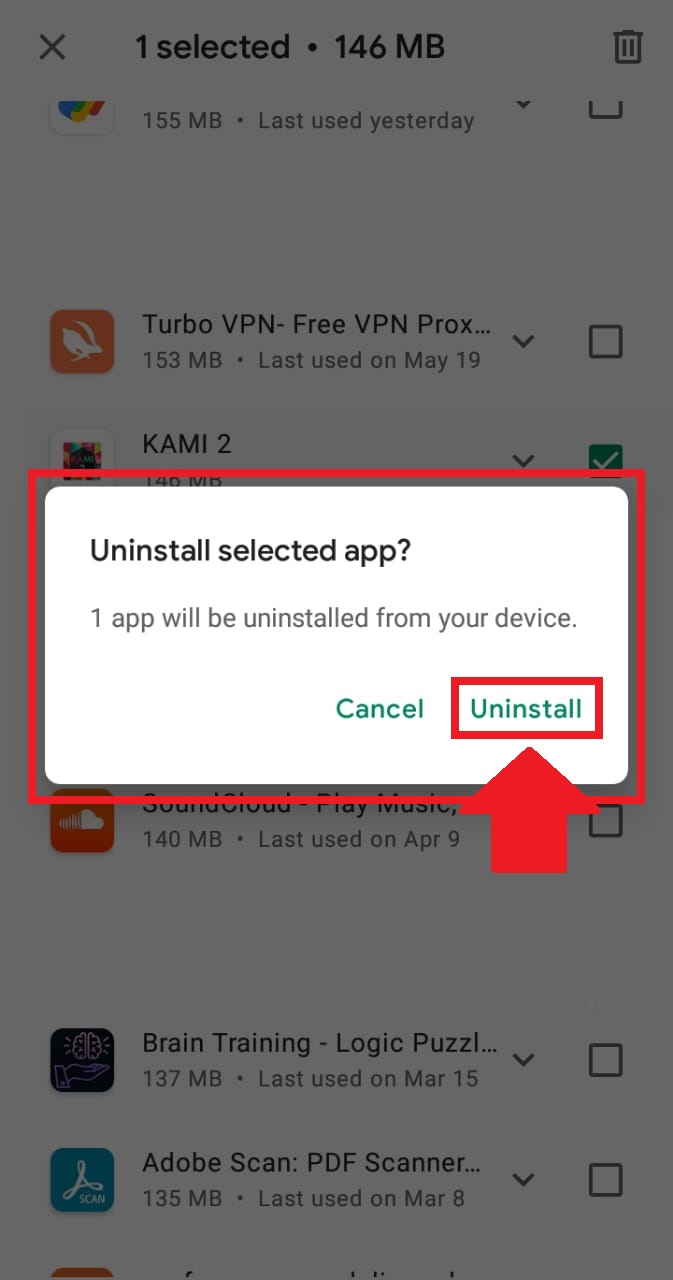673x1280 pixels.
Task: Tap the Adobe Scan app icon
Action: tap(82, 1179)
